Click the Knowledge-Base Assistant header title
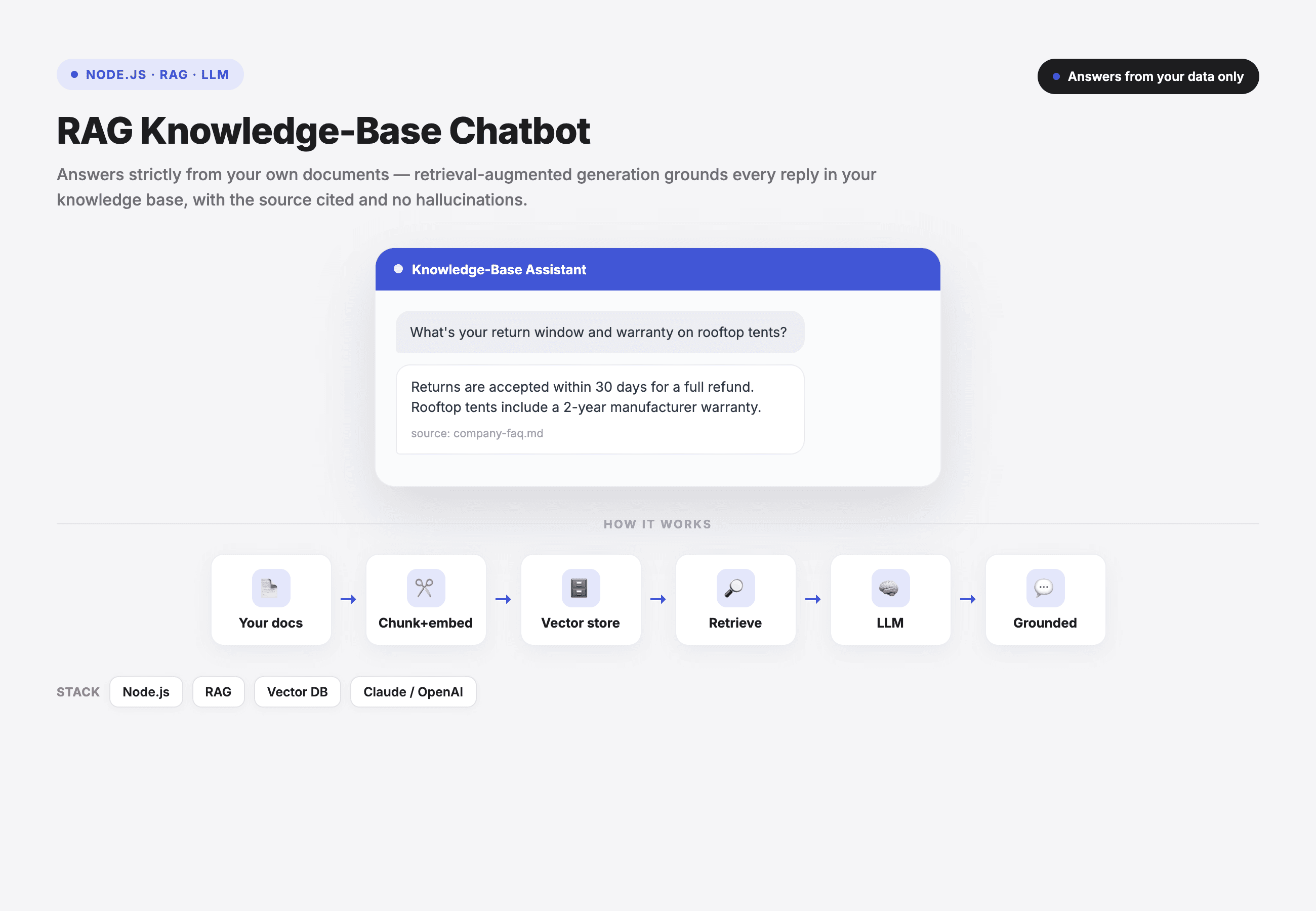This screenshot has width=1316, height=911. click(499, 269)
